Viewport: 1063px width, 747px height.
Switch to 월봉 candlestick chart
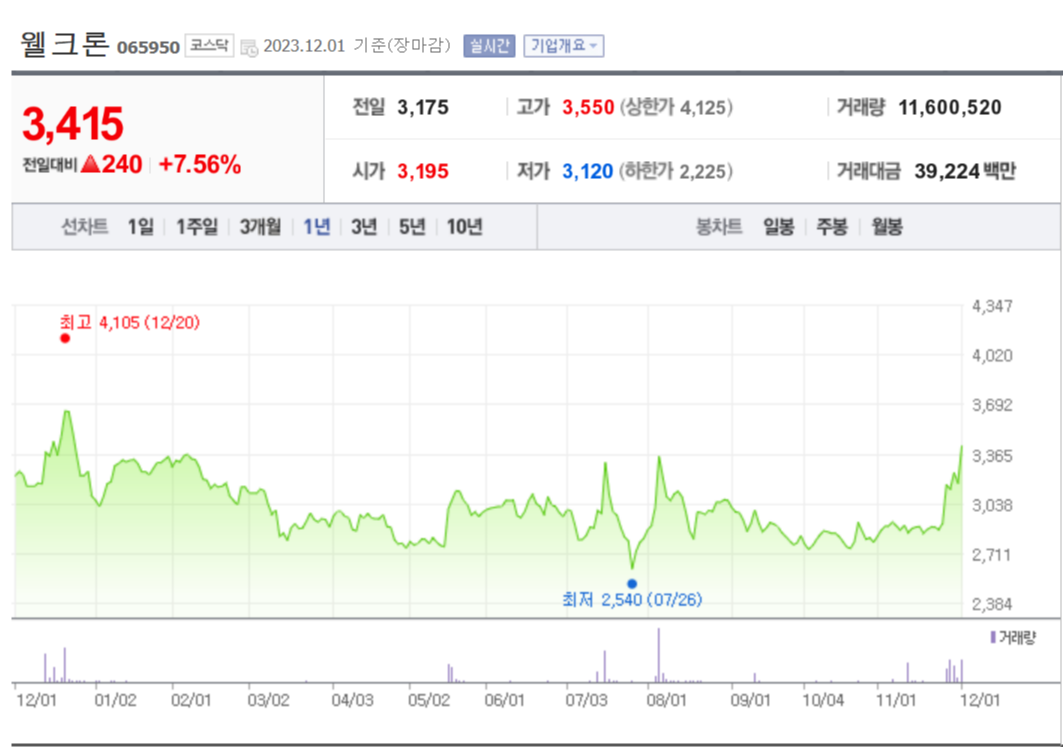[887, 226]
